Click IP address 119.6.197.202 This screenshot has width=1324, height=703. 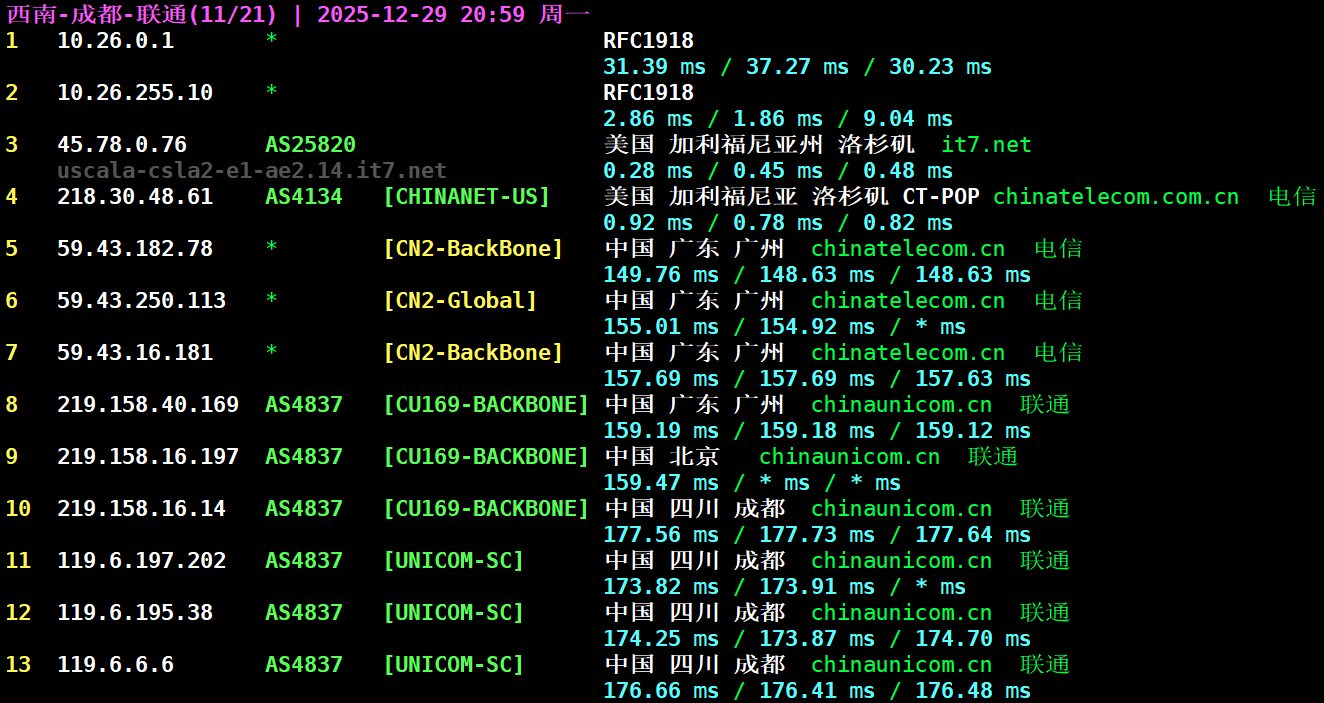point(141,561)
